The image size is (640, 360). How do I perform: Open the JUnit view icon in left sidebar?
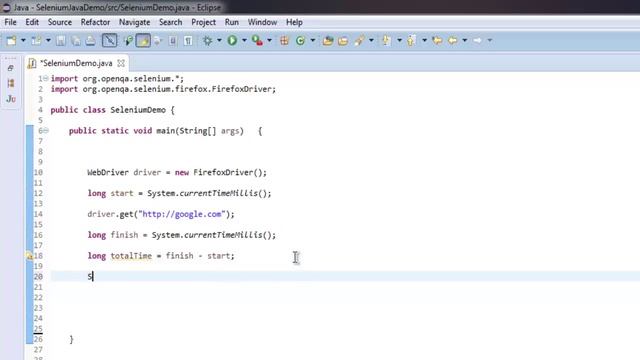click(x=11, y=99)
